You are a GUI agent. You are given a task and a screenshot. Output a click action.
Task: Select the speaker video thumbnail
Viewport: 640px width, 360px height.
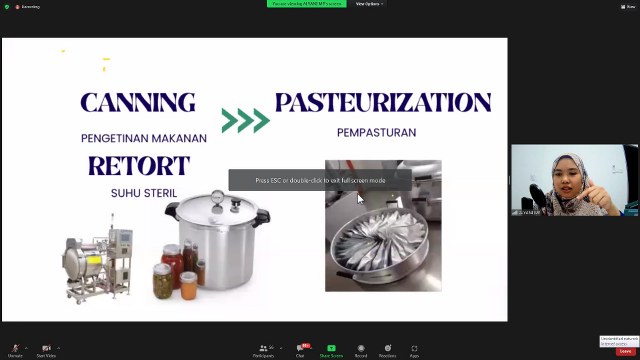point(575,180)
